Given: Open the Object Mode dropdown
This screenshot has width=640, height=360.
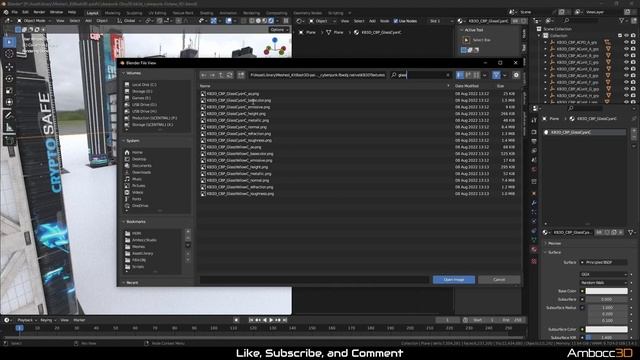Looking at the screenshot, I should [34, 21].
